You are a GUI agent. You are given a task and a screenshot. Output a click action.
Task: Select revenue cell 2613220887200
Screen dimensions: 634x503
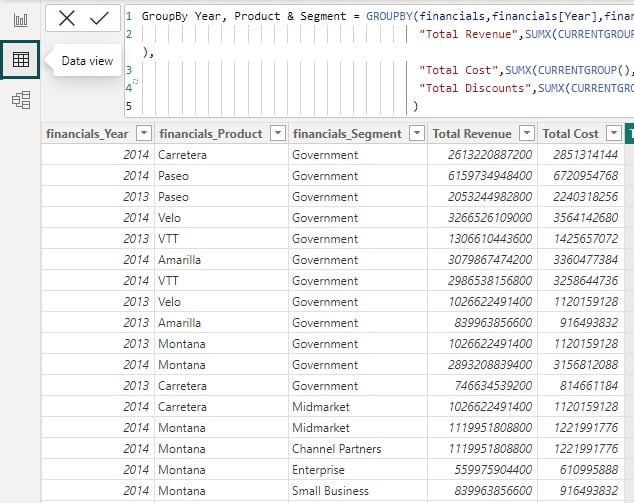[x=482, y=154]
